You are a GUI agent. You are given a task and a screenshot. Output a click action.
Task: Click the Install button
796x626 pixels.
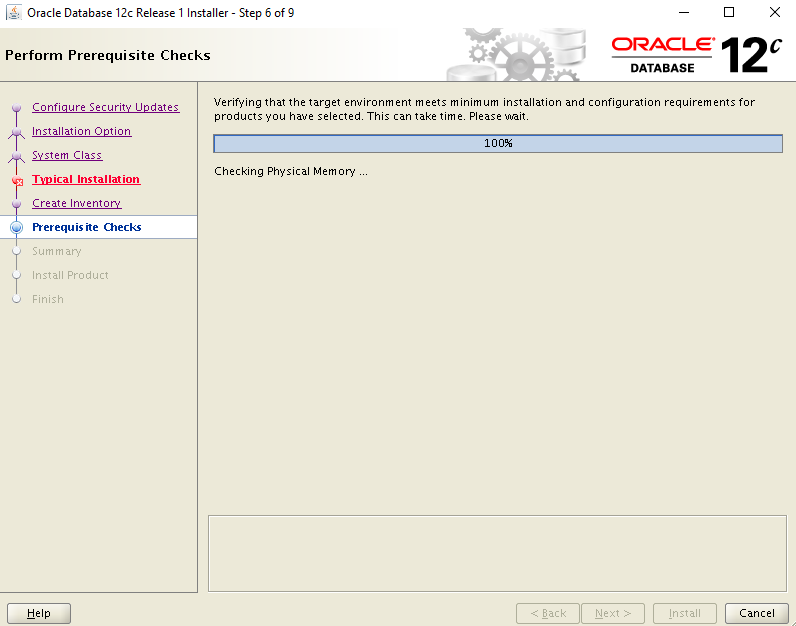pyautogui.click(x=685, y=613)
